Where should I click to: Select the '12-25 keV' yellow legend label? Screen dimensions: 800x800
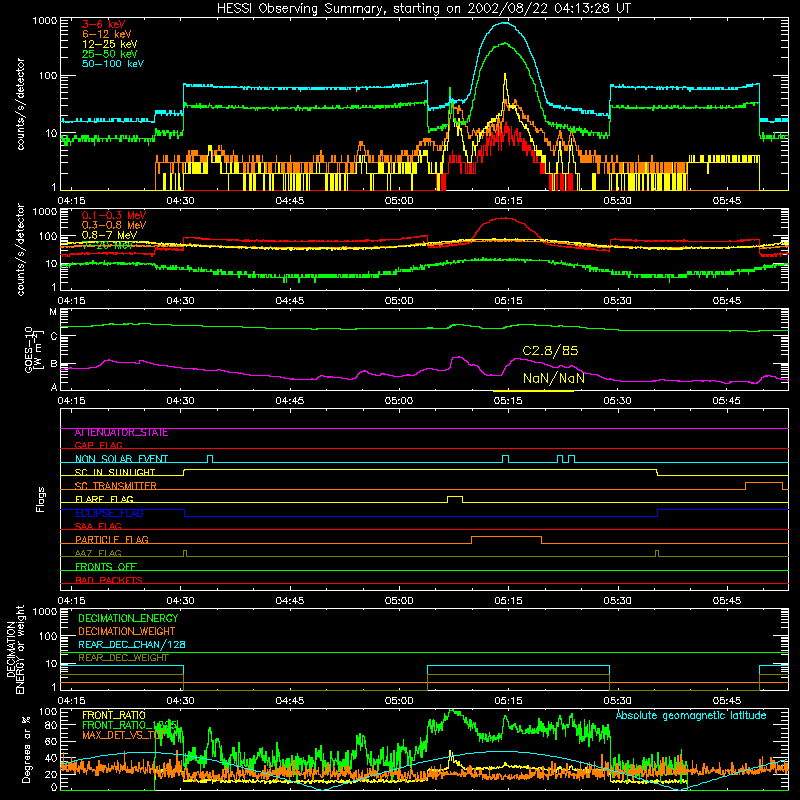click(110, 44)
